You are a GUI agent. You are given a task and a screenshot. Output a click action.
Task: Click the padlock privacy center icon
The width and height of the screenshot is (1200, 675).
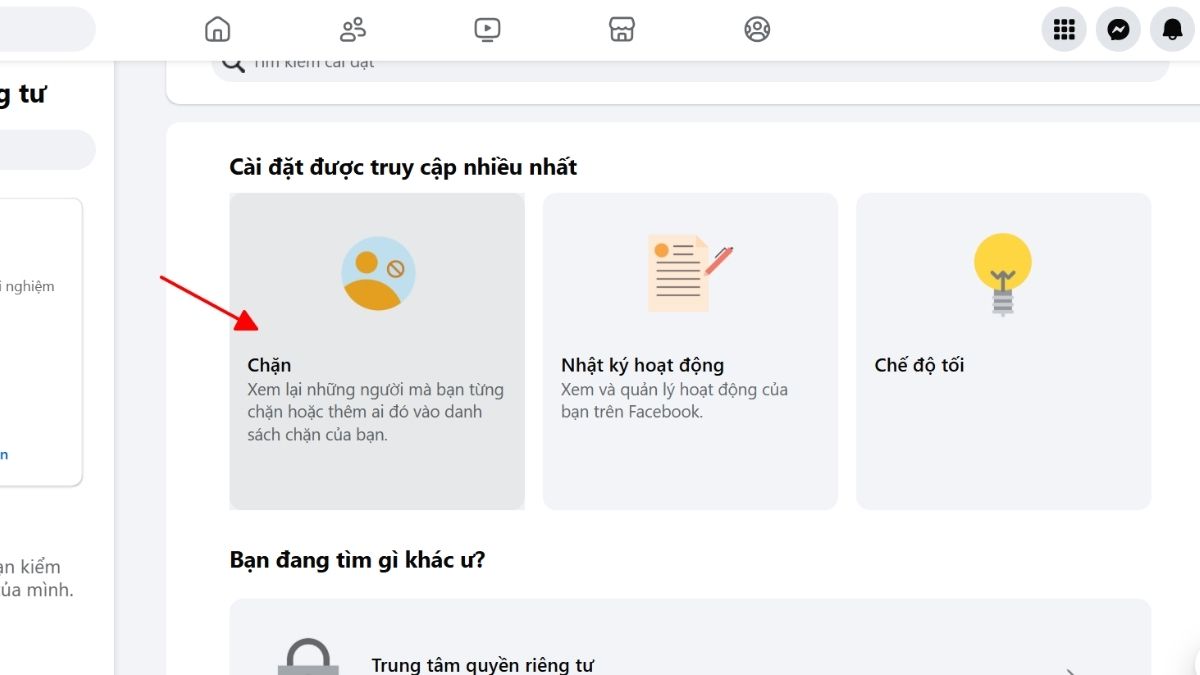308,657
